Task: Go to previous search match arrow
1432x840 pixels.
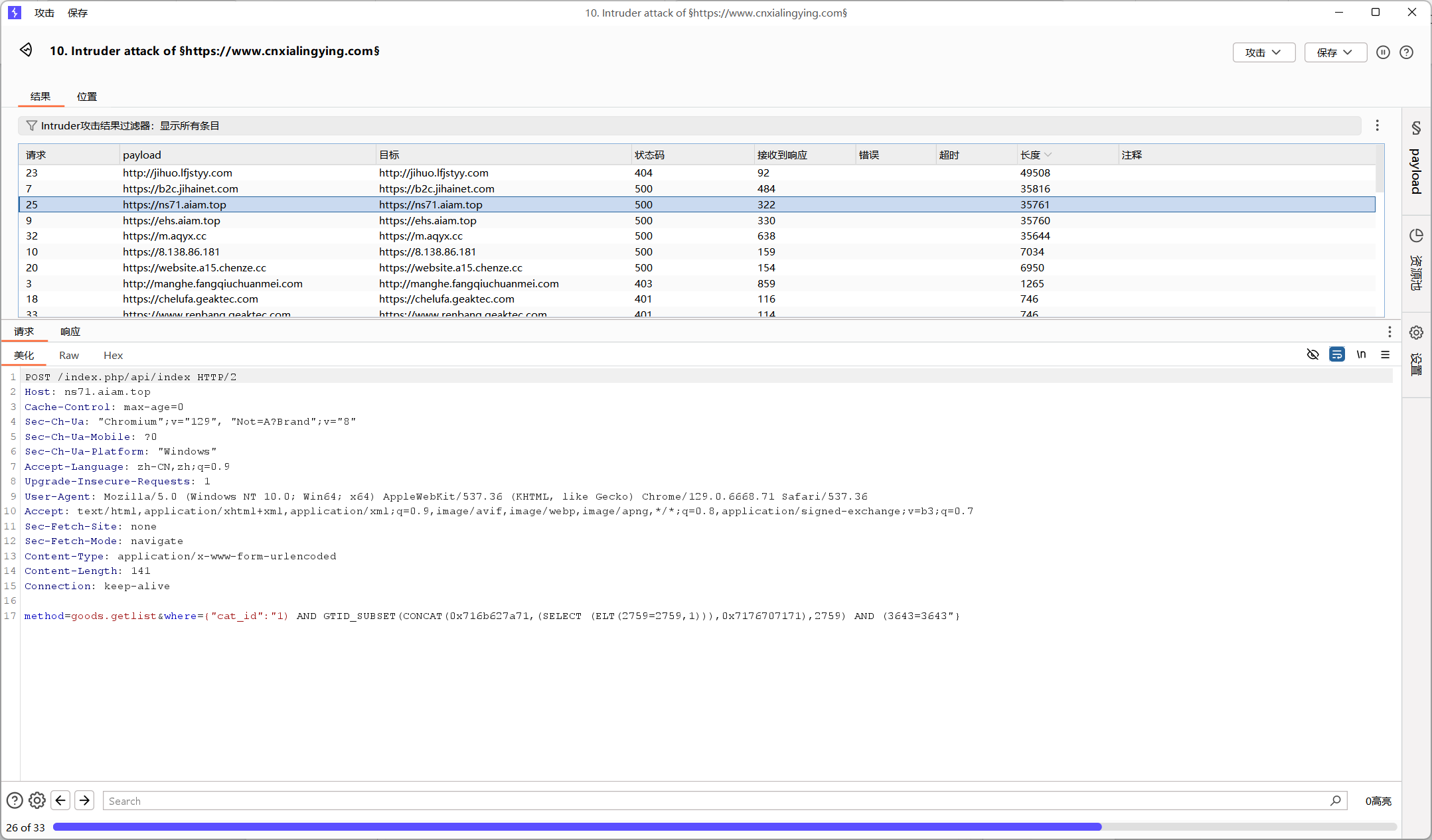Action: pos(60,800)
